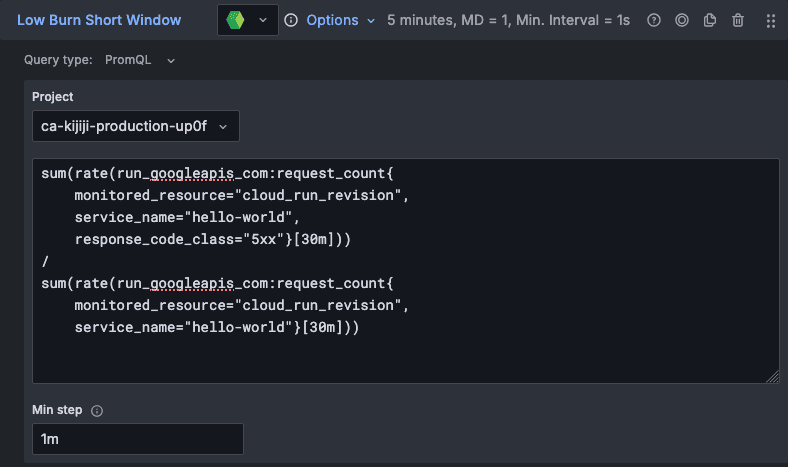
Task: Click the query row drag handle dots icon
Action: pos(771,21)
